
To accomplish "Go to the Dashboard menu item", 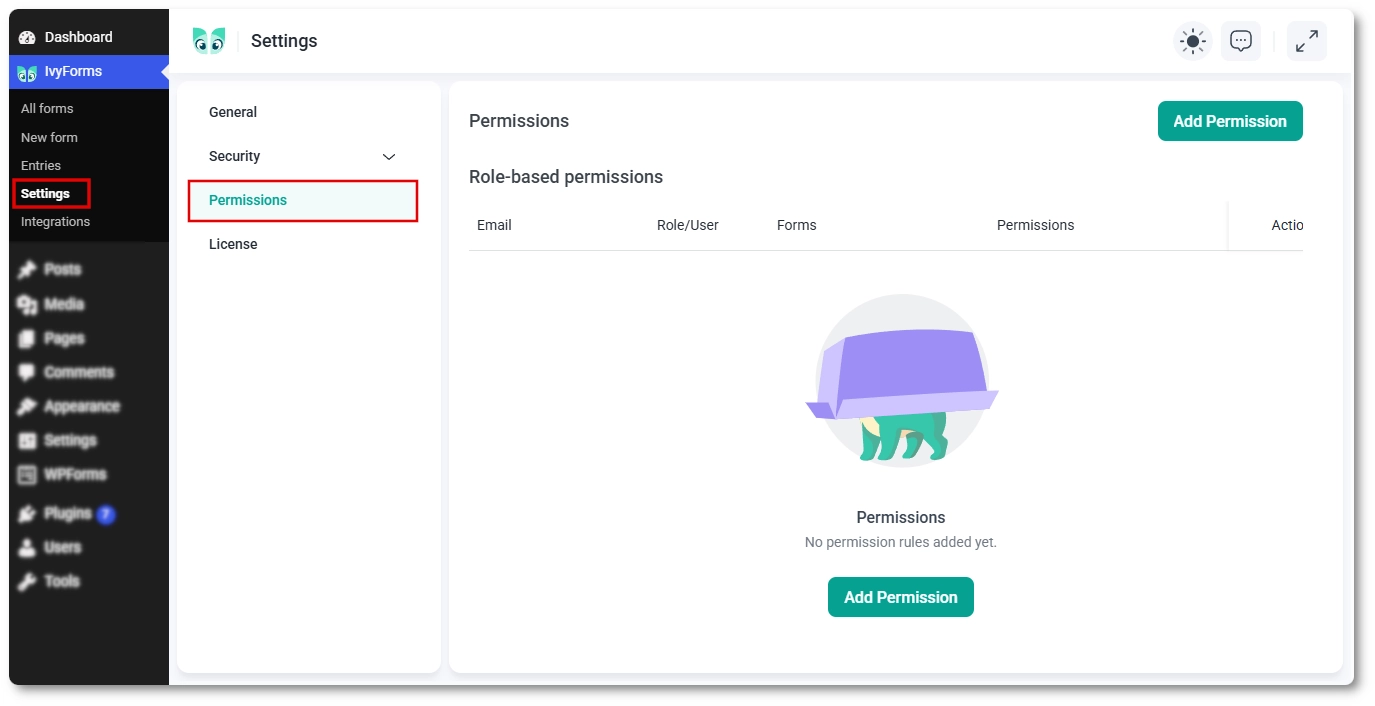I will tap(89, 37).
